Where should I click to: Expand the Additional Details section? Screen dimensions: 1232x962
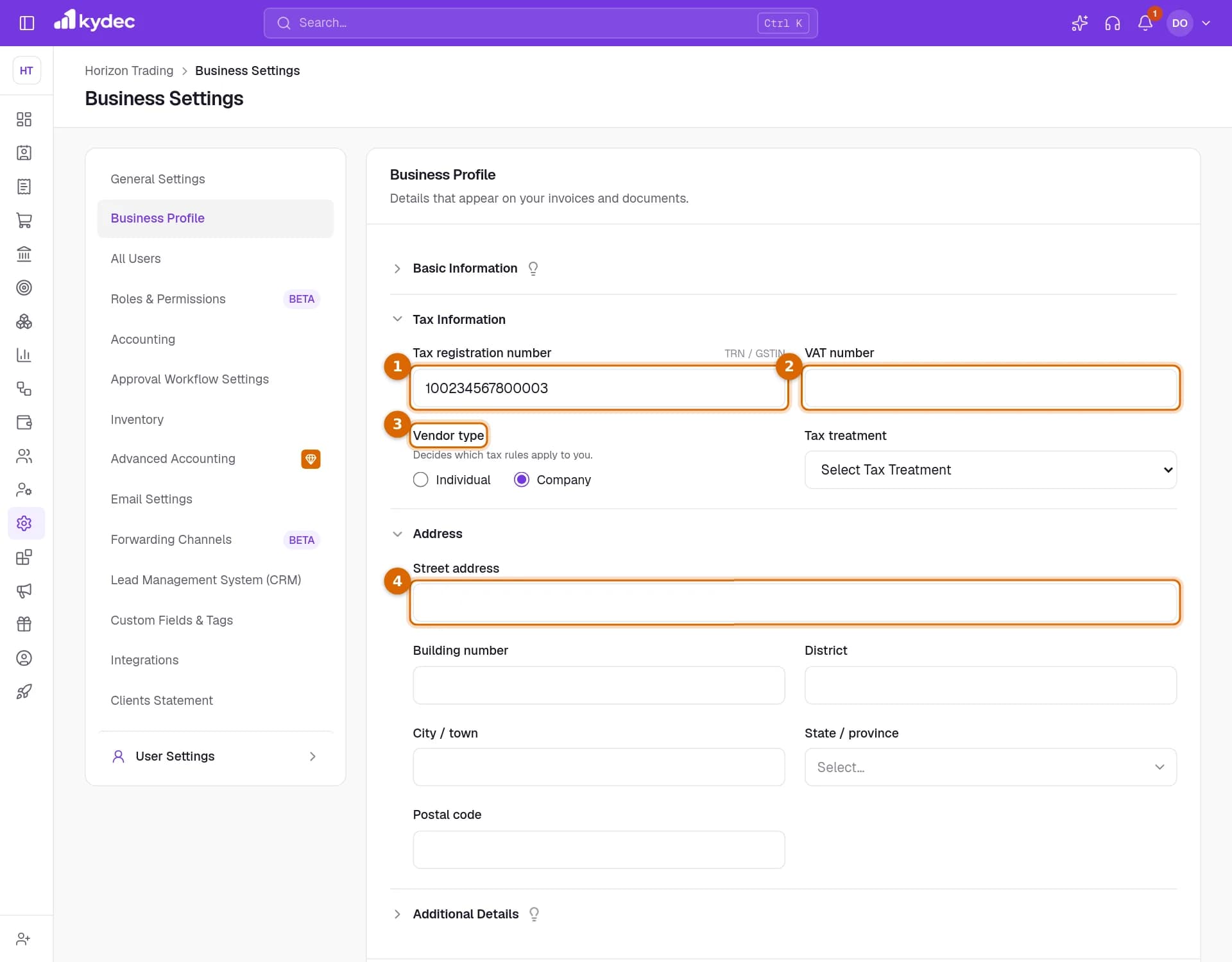tap(397, 914)
